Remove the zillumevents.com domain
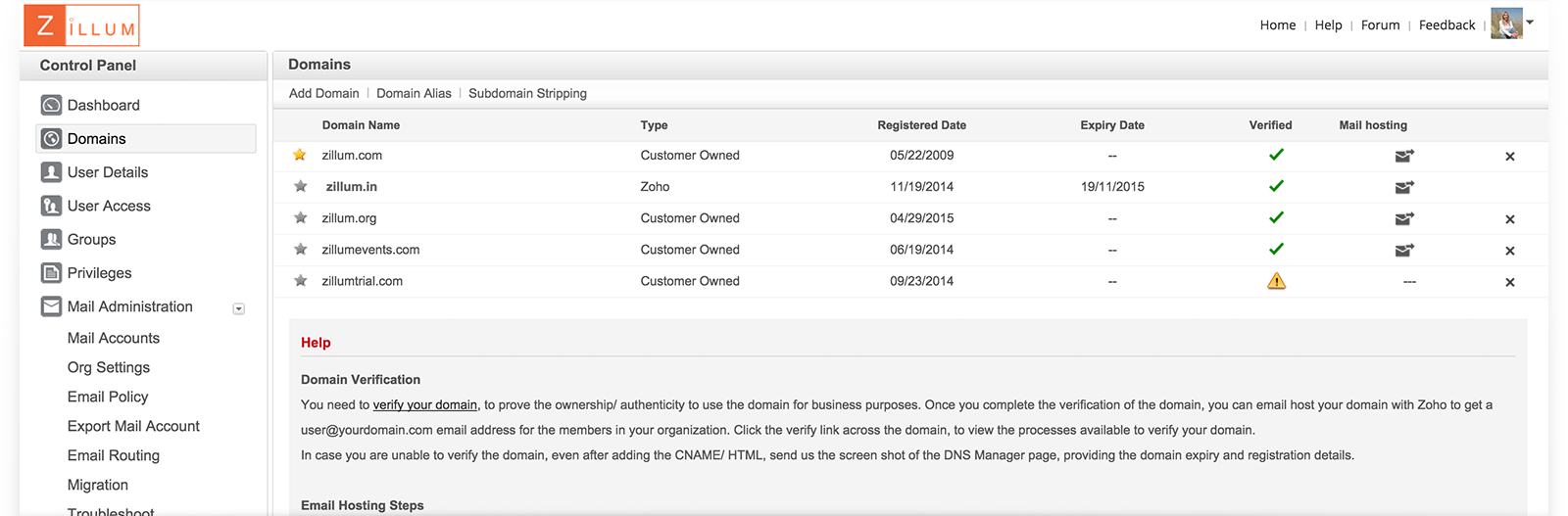This screenshot has height=516, width=1568. point(1510,251)
